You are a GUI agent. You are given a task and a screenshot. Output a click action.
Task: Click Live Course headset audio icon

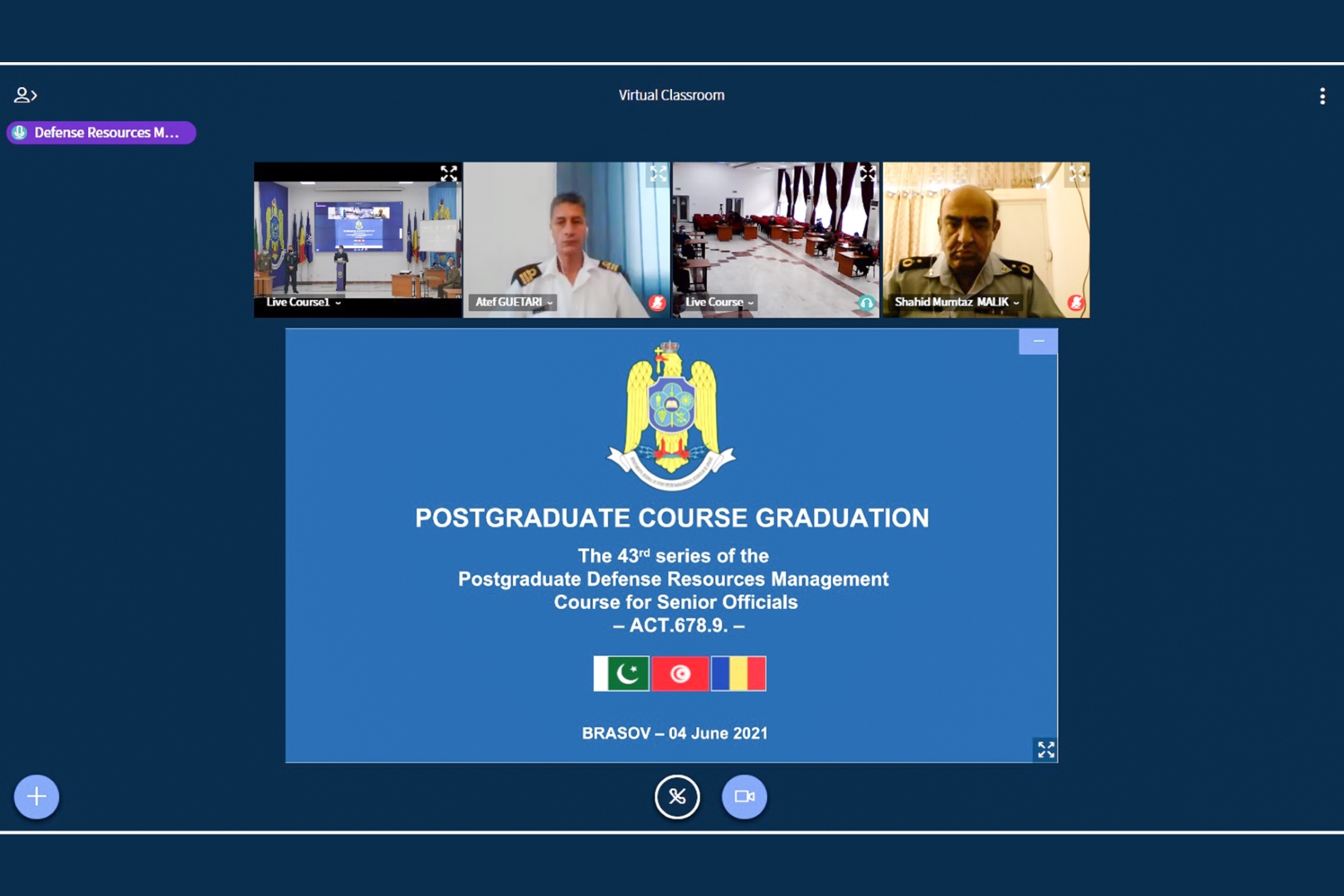tap(866, 303)
